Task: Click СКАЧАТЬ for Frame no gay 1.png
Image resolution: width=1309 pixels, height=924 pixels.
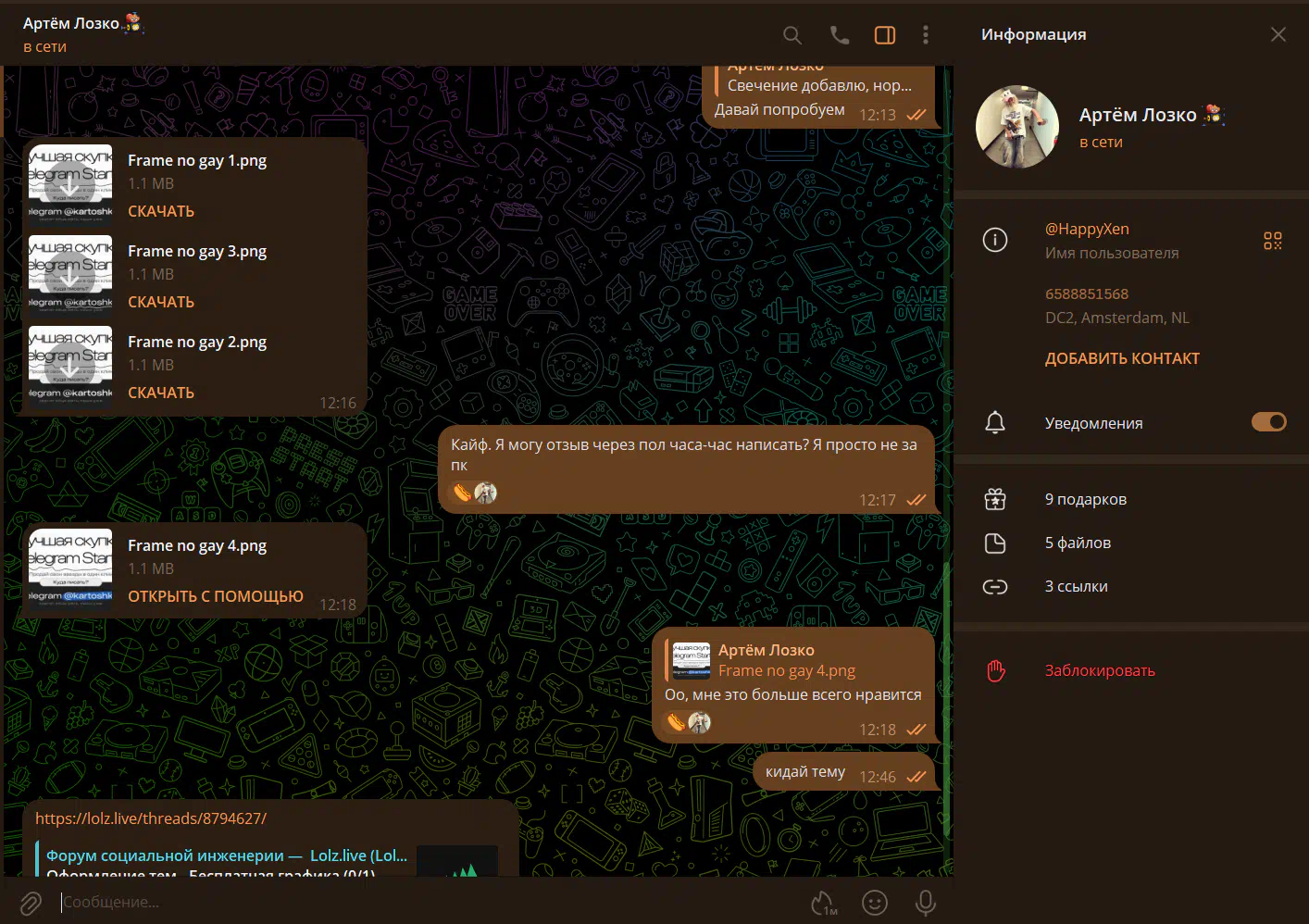Action: click(161, 211)
